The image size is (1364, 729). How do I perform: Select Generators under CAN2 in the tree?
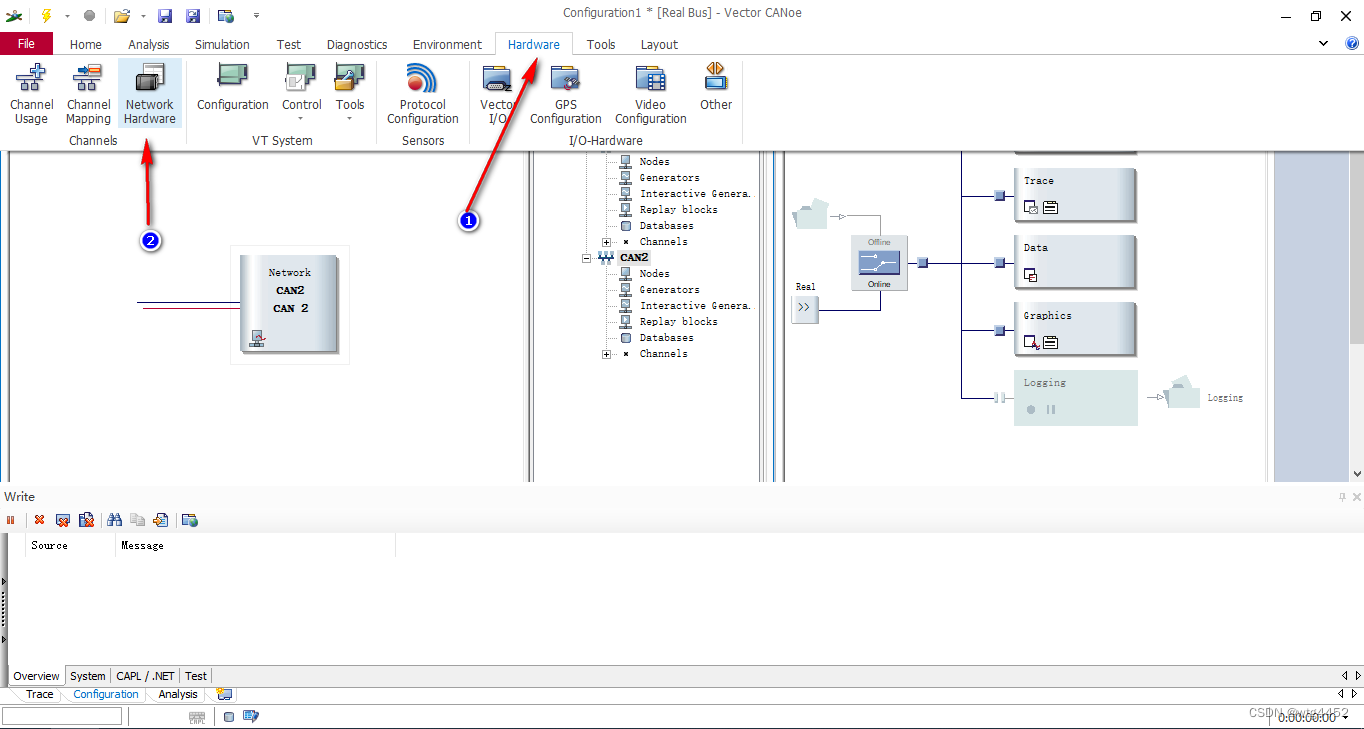(670, 290)
